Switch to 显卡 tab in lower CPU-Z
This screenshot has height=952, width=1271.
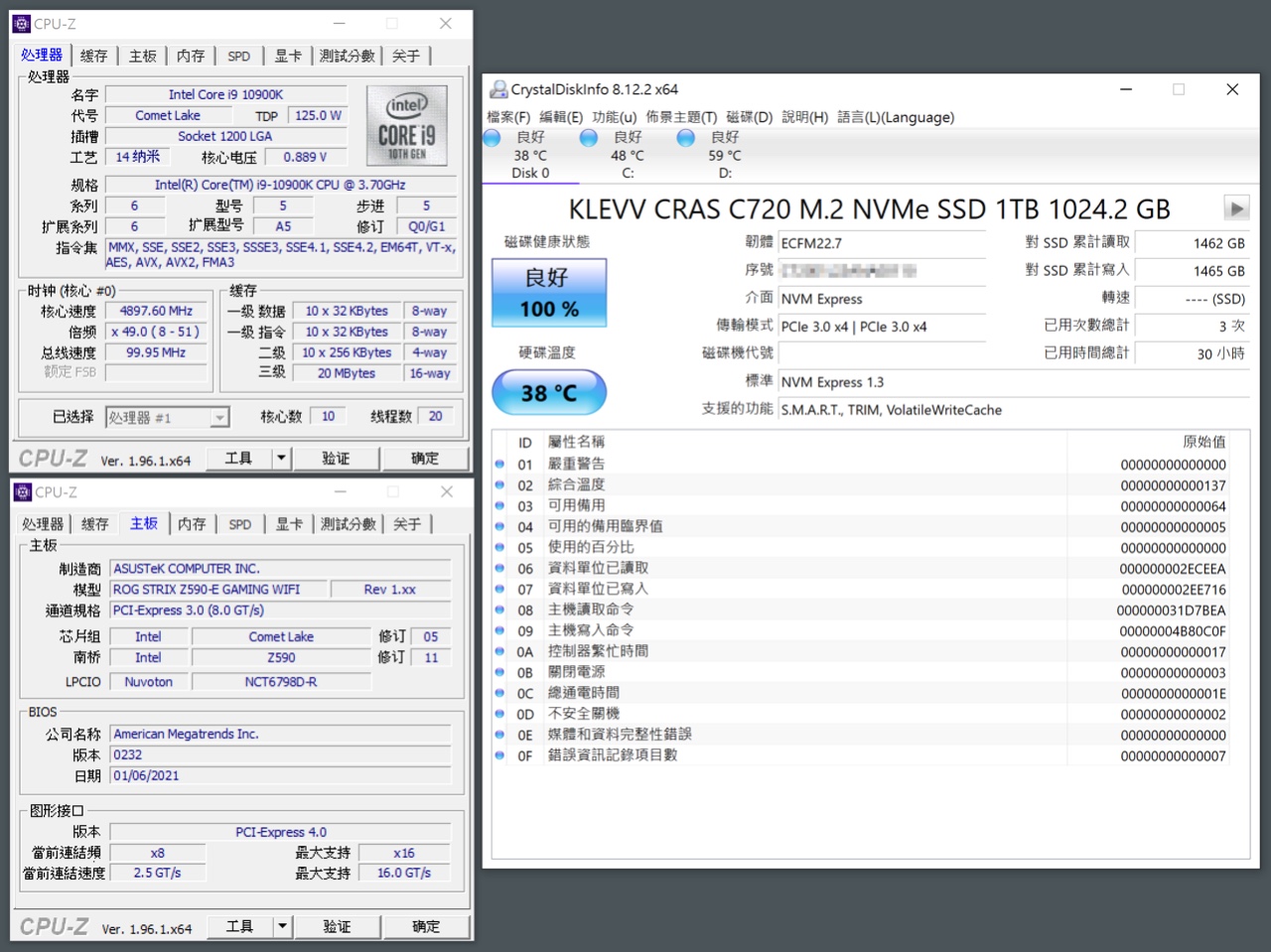tap(289, 524)
